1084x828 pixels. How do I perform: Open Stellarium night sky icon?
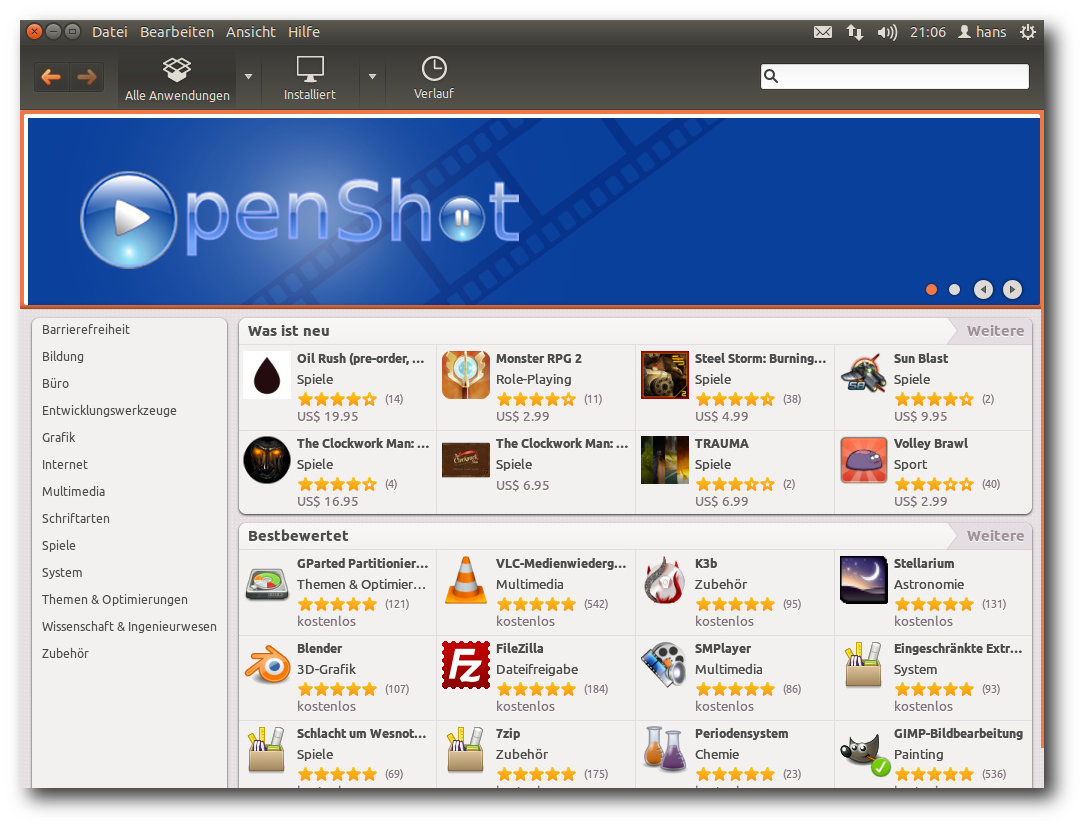pos(863,580)
